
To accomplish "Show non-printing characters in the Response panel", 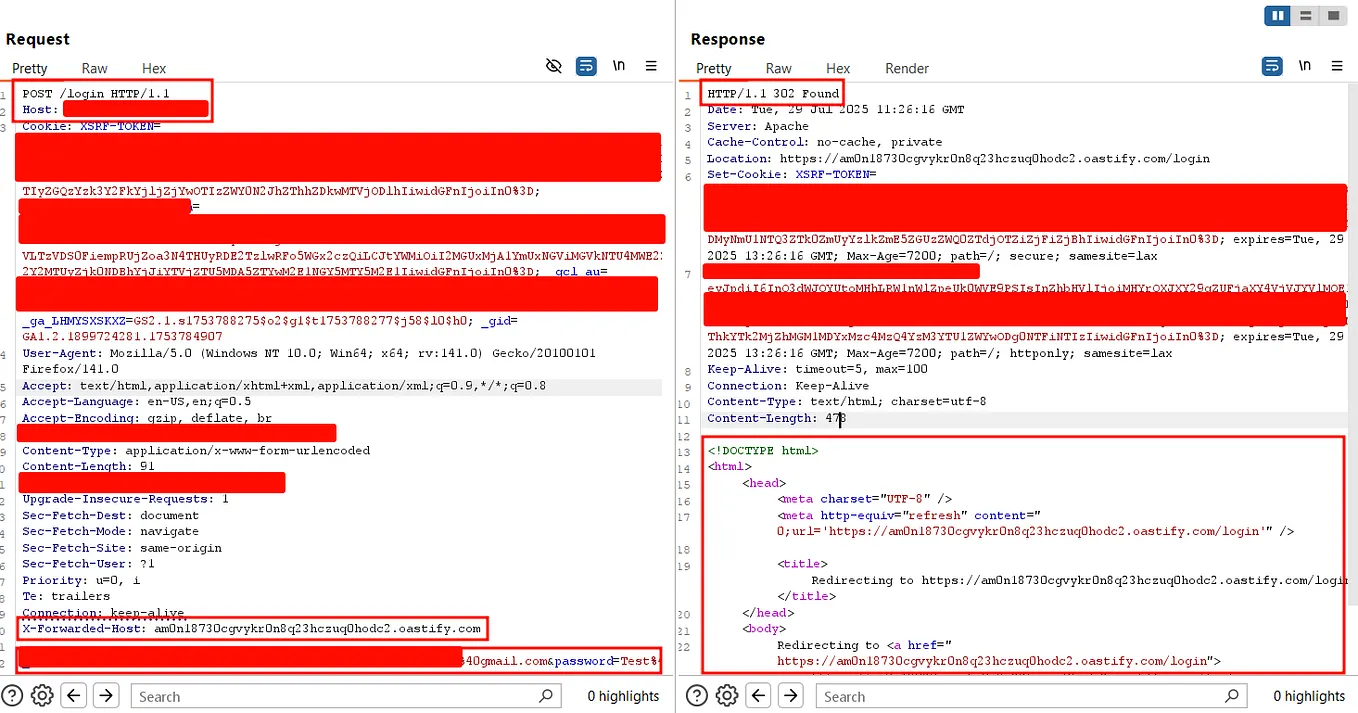I will pos(1304,64).
